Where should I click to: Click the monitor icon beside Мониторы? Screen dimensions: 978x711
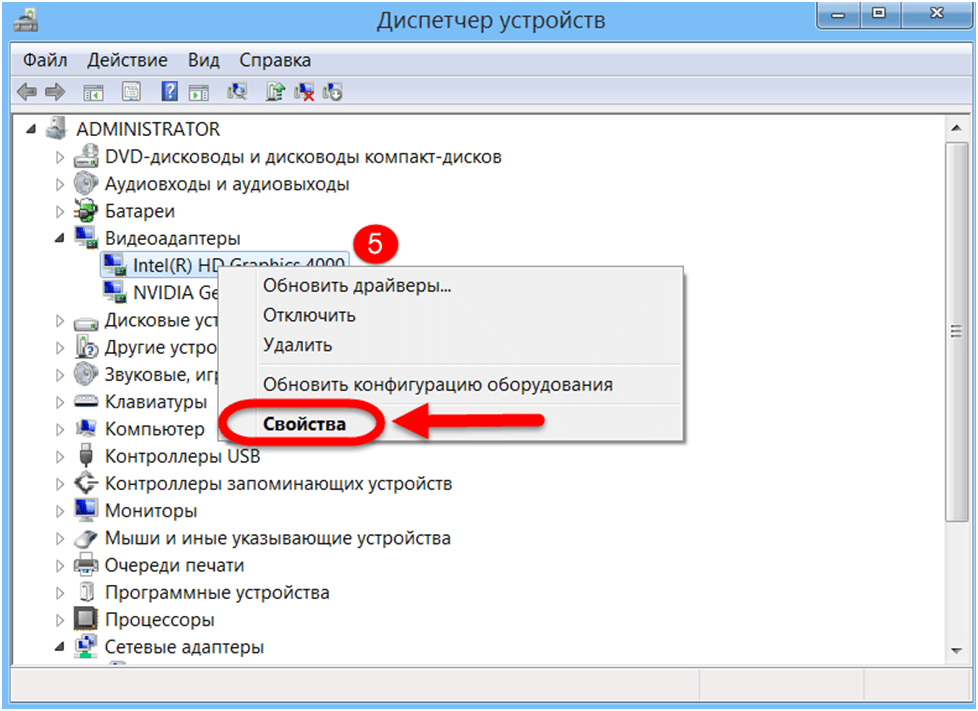[85, 510]
